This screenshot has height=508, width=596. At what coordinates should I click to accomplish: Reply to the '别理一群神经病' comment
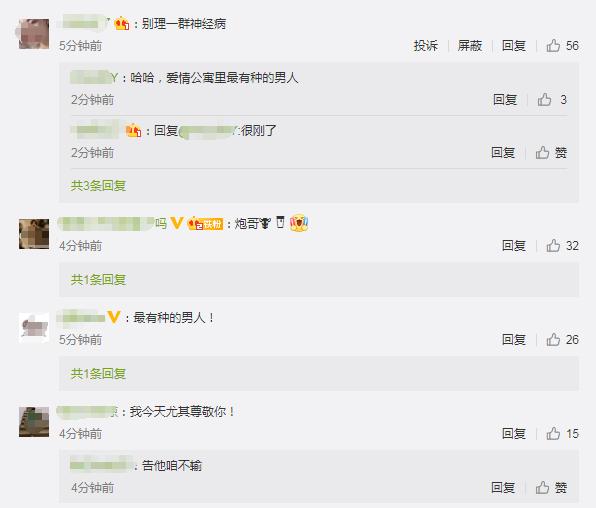click(x=514, y=46)
